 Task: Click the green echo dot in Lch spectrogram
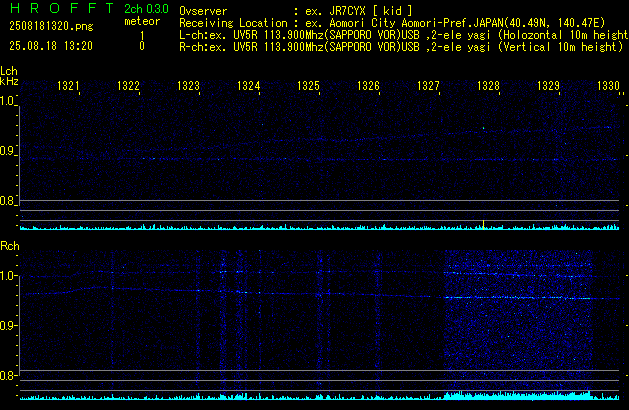pyautogui.click(x=483, y=128)
